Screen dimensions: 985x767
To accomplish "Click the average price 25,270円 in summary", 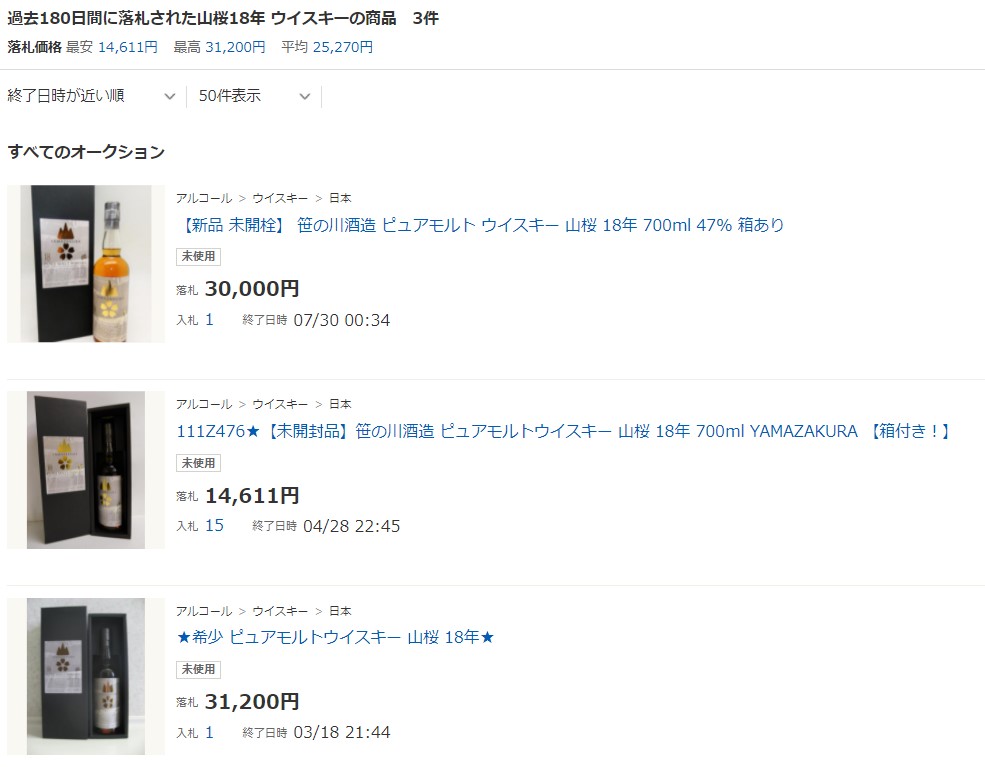I will [x=343, y=47].
